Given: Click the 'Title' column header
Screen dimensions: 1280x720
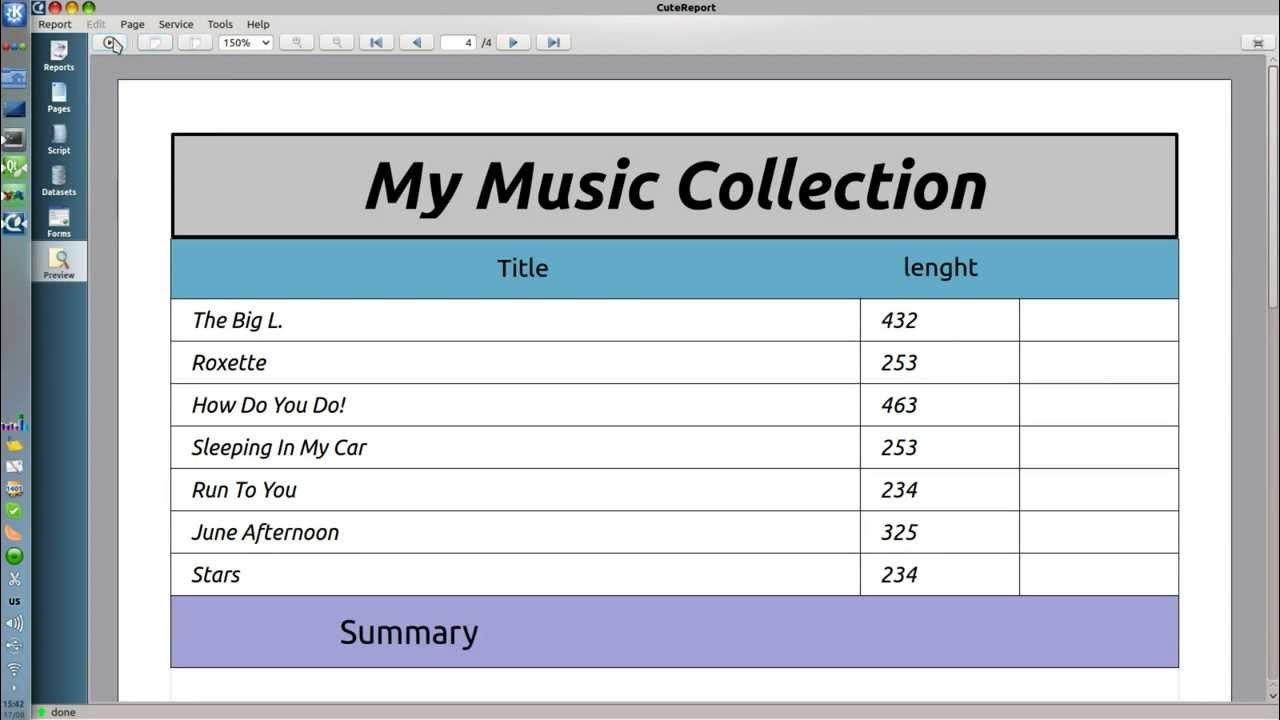Looking at the screenshot, I should pyautogui.click(x=523, y=268).
